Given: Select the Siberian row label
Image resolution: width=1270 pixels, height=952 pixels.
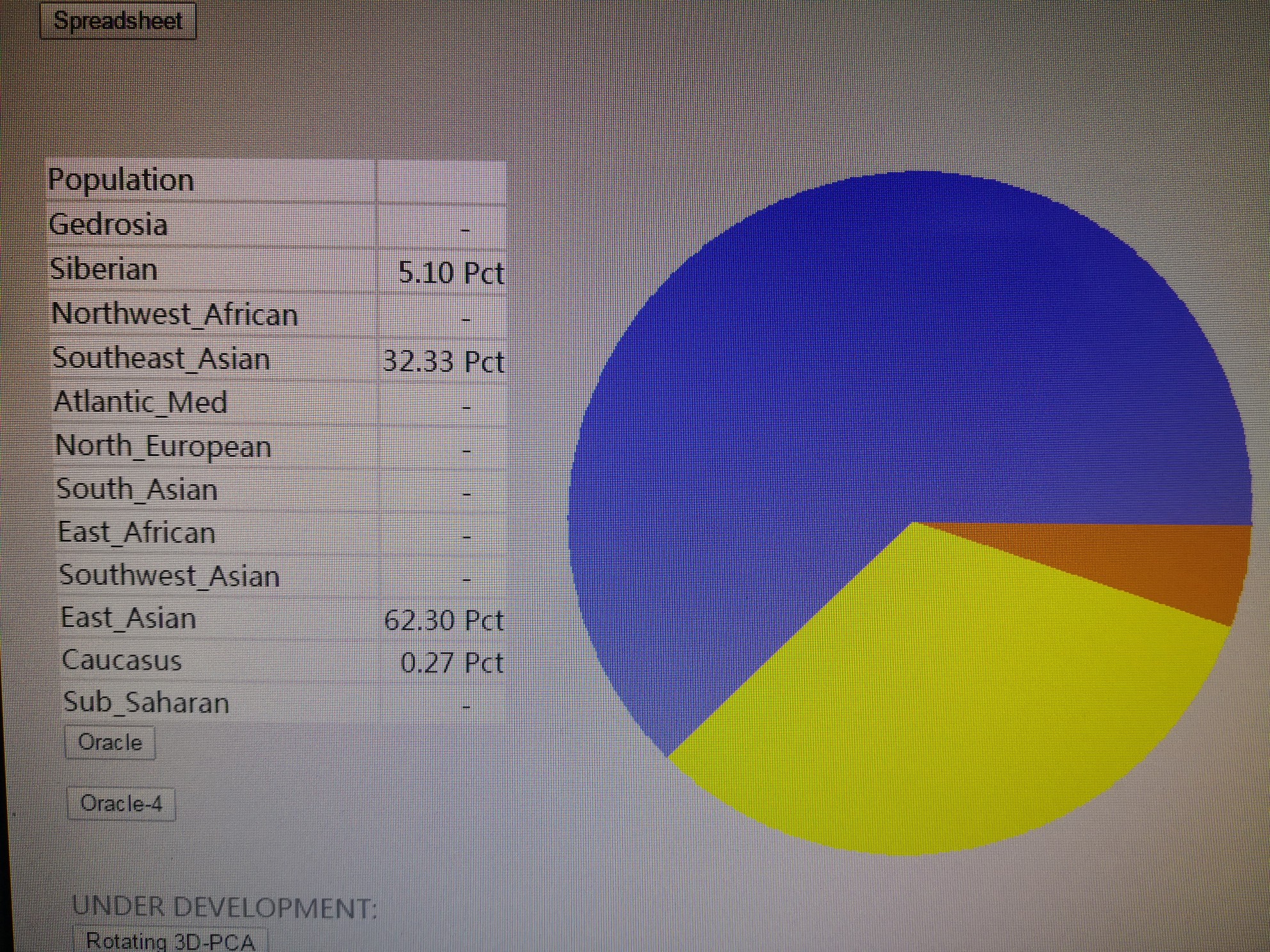Looking at the screenshot, I should pos(104,269).
